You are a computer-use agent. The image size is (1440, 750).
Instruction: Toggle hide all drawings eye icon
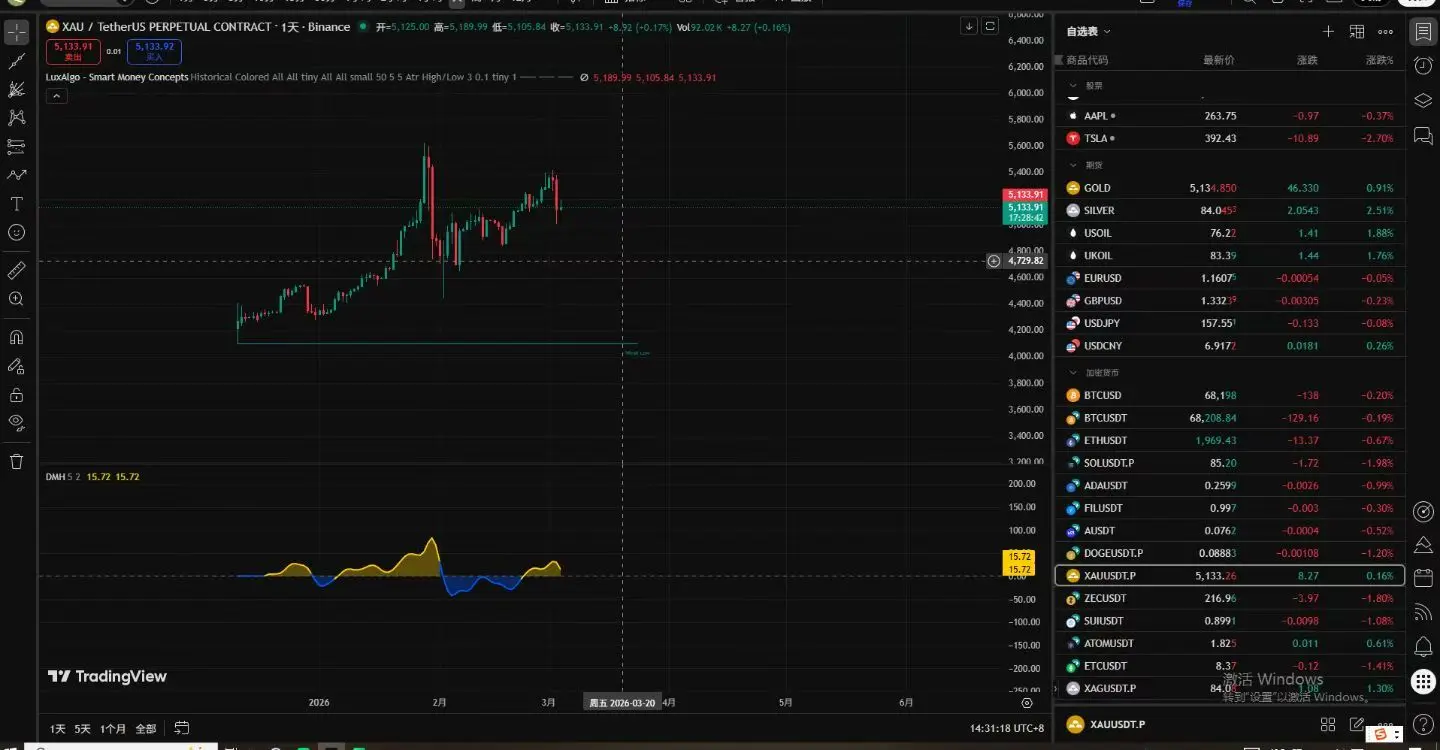16,423
